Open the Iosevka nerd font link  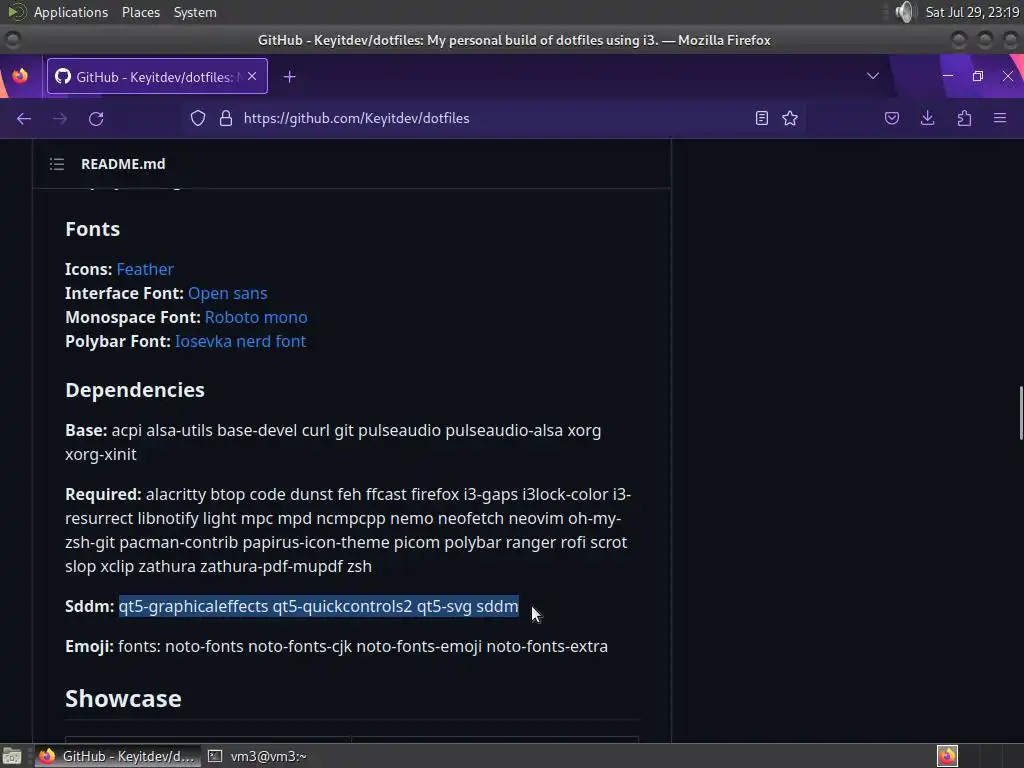pos(240,342)
